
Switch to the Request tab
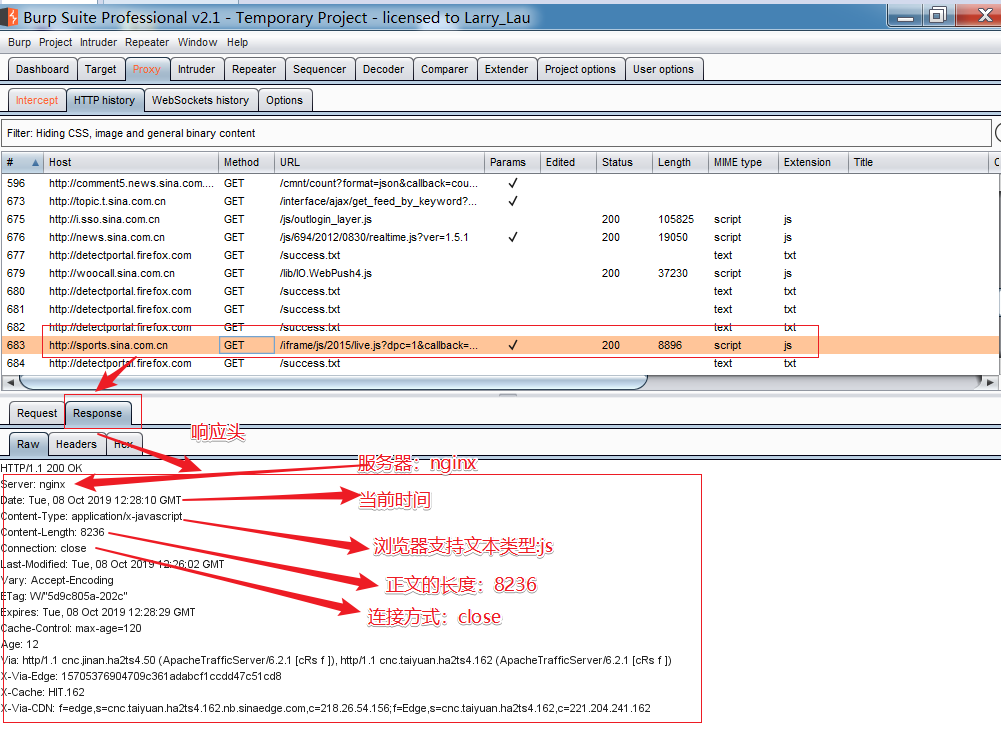tap(37, 413)
